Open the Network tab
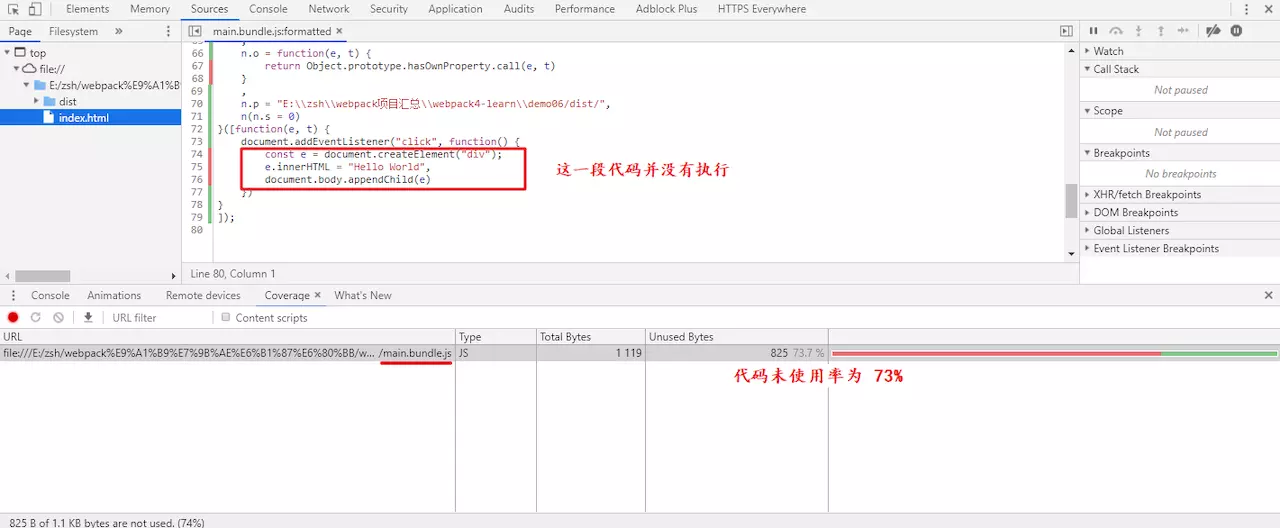This screenshot has width=1280, height=528. tap(329, 9)
